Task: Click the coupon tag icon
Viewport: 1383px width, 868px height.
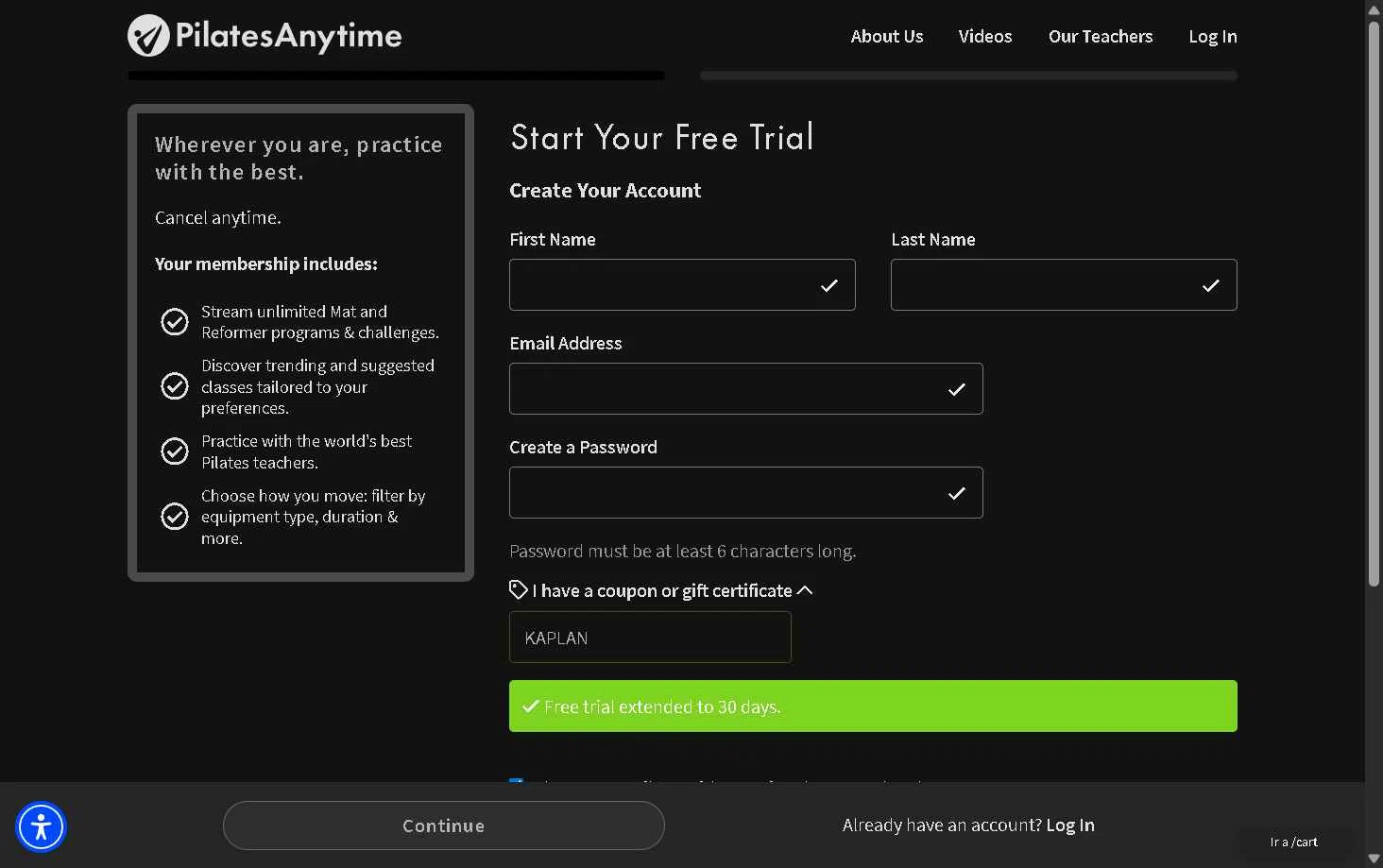Action: coord(518,589)
